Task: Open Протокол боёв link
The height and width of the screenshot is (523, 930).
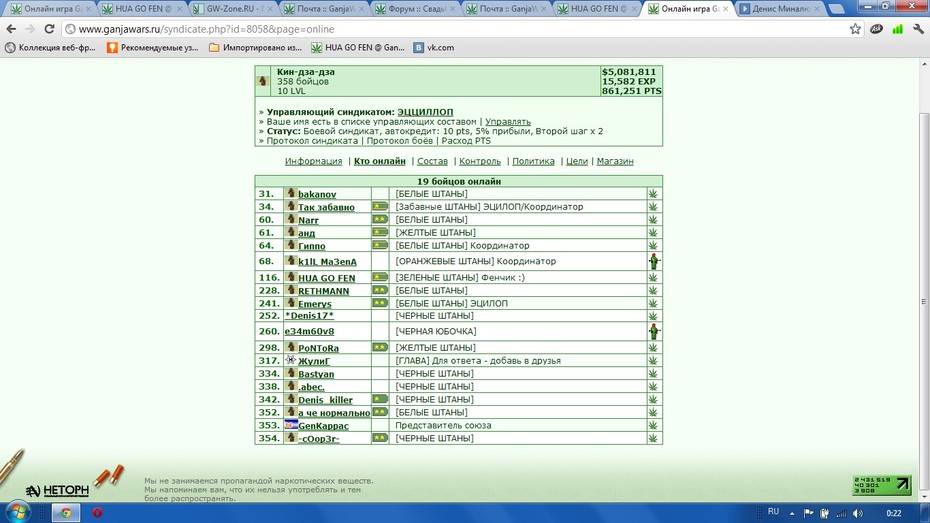Action: coord(401,141)
